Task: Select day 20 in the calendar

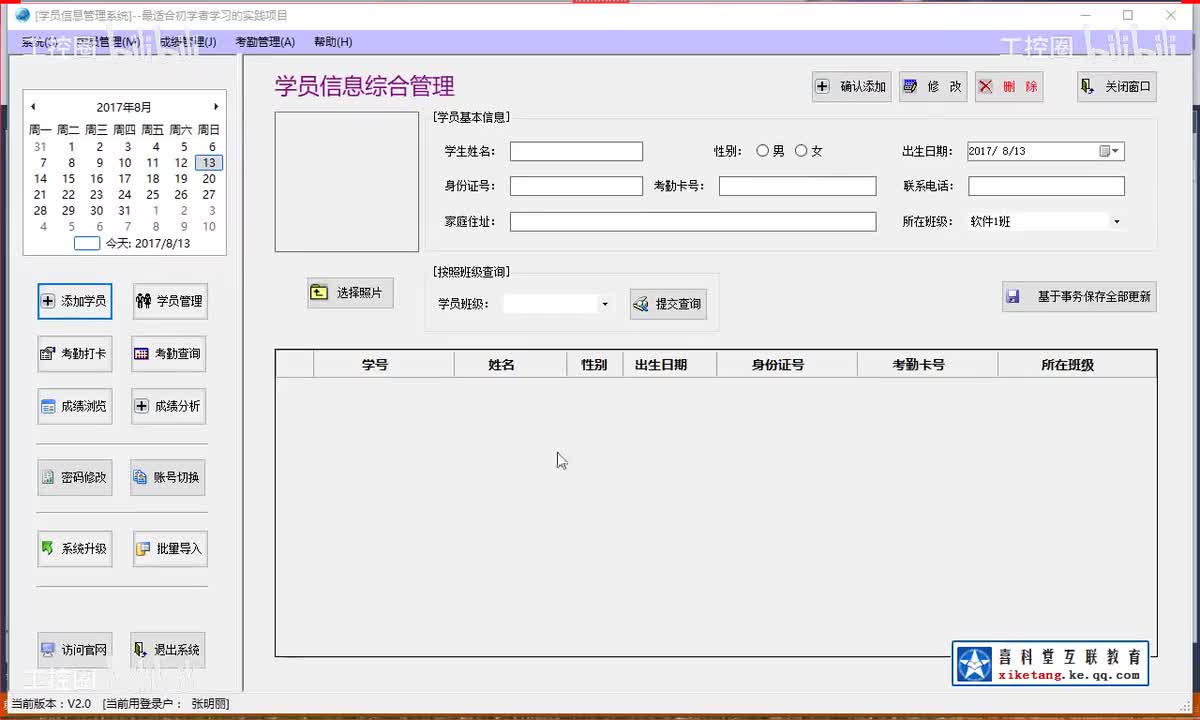Action: (x=208, y=179)
